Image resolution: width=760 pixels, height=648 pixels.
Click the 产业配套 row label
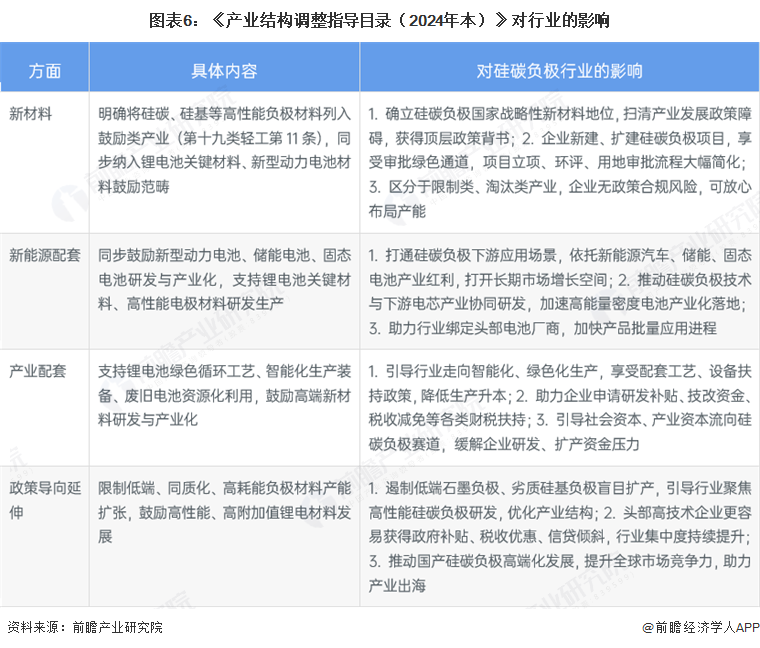(37, 371)
